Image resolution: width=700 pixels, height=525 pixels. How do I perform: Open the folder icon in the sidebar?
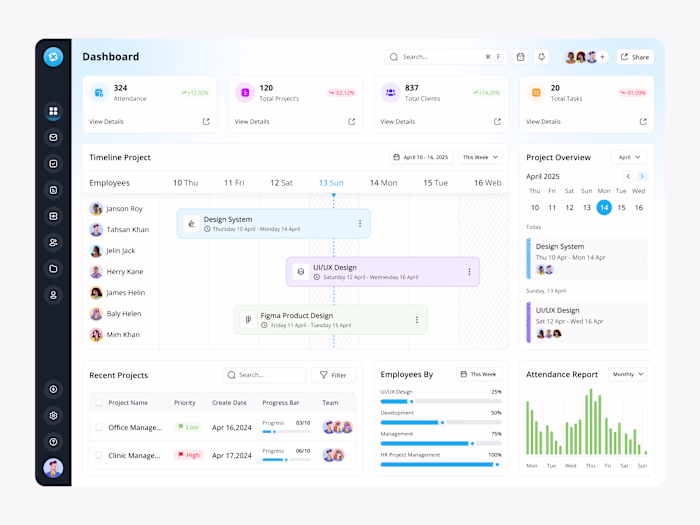point(53,269)
